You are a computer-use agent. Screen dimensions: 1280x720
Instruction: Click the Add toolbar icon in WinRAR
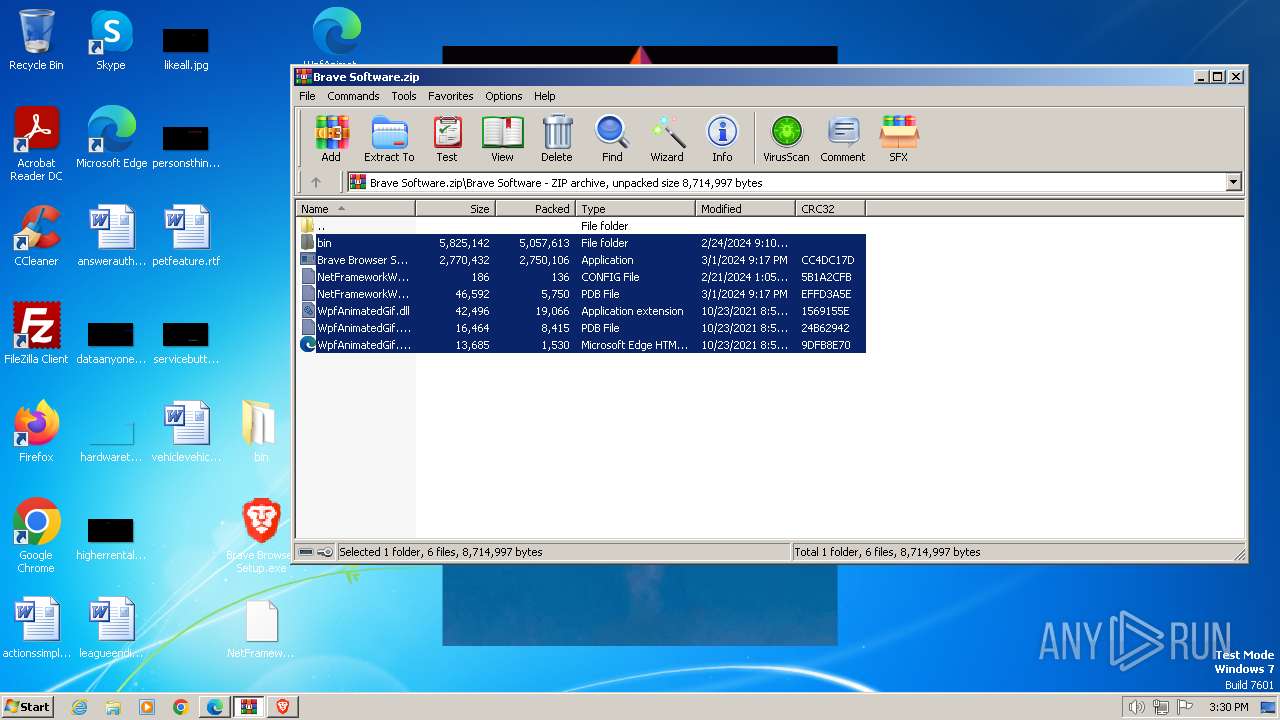coord(331,139)
